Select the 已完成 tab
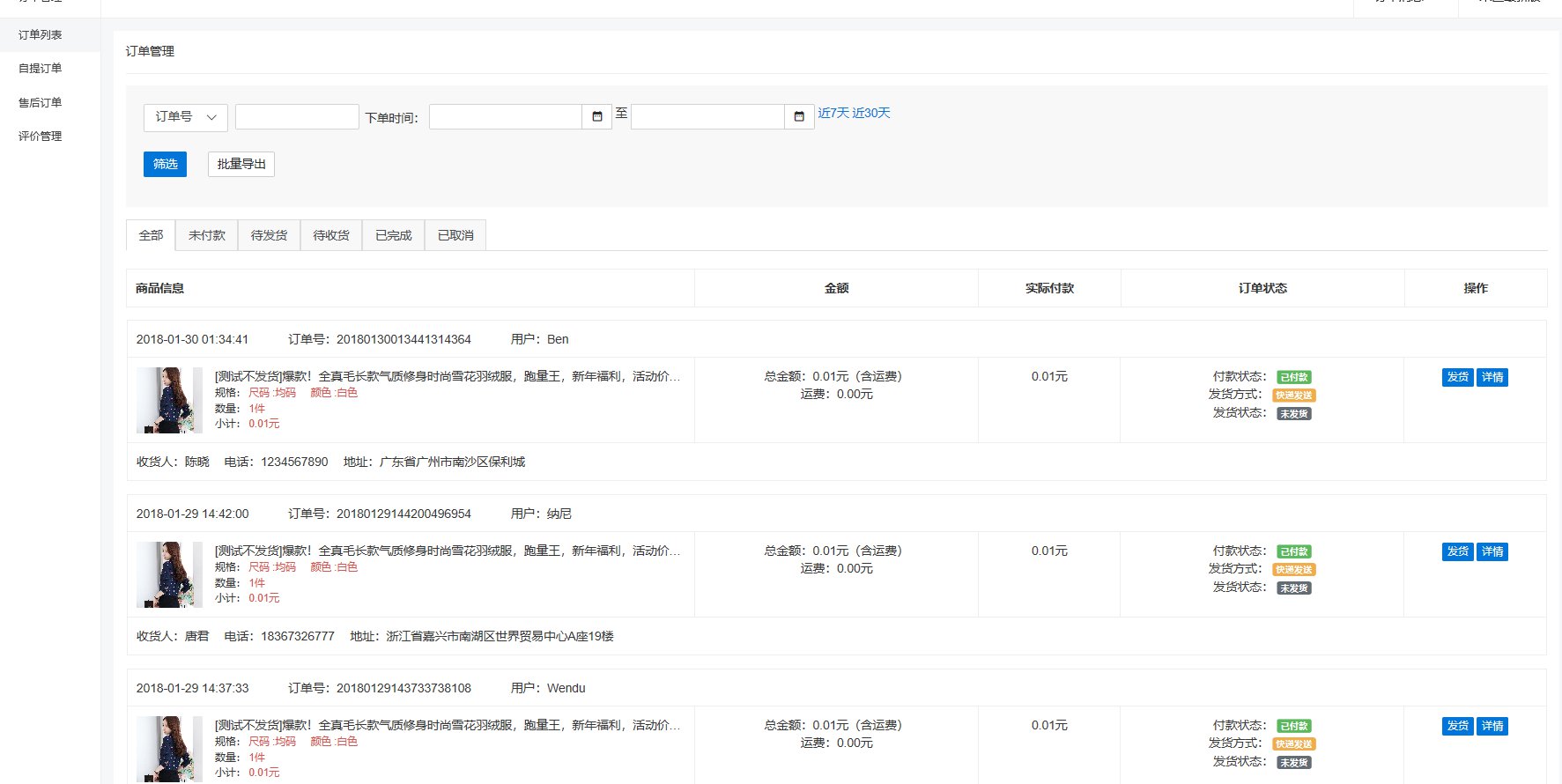 [x=393, y=236]
